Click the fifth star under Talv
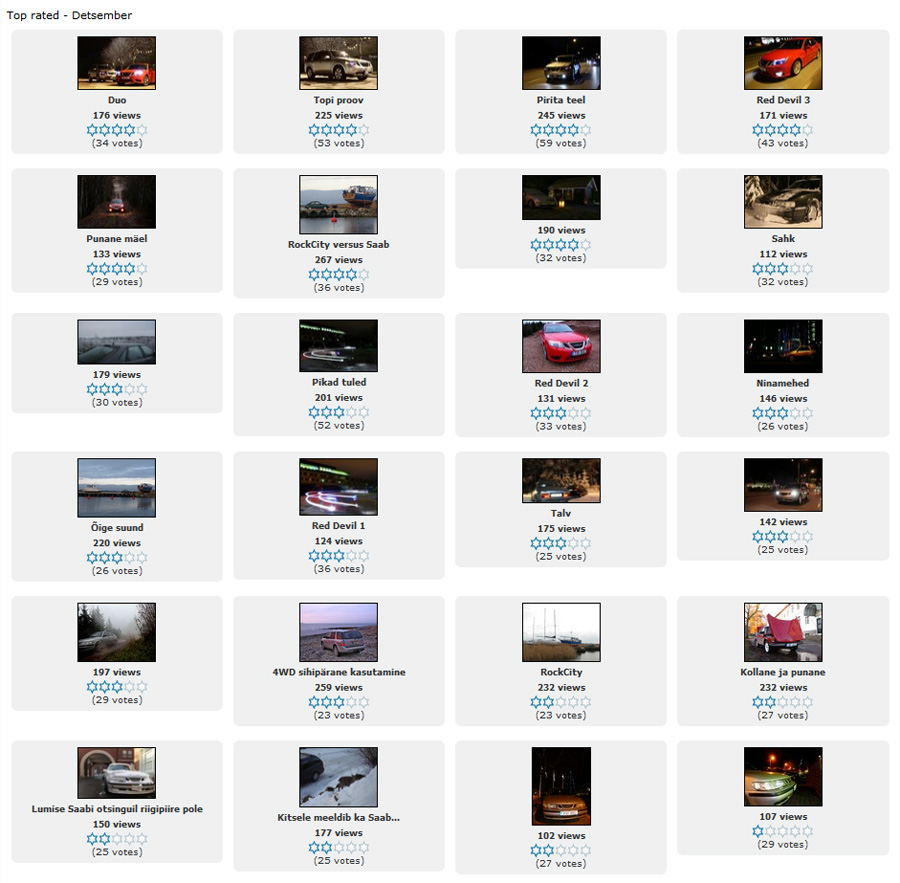900x883 pixels. point(585,543)
